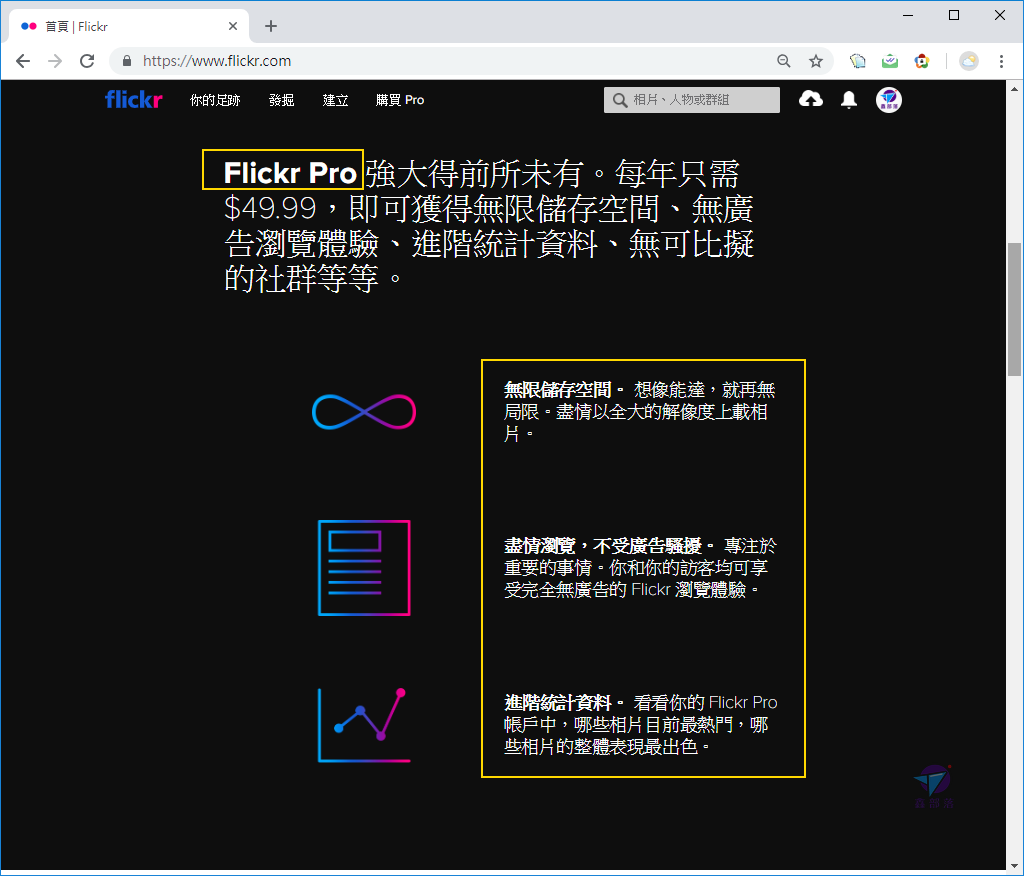The width and height of the screenshot is (1024, 876).
Task: Open the Chrome profile avatar
Action: coord(968,61)
